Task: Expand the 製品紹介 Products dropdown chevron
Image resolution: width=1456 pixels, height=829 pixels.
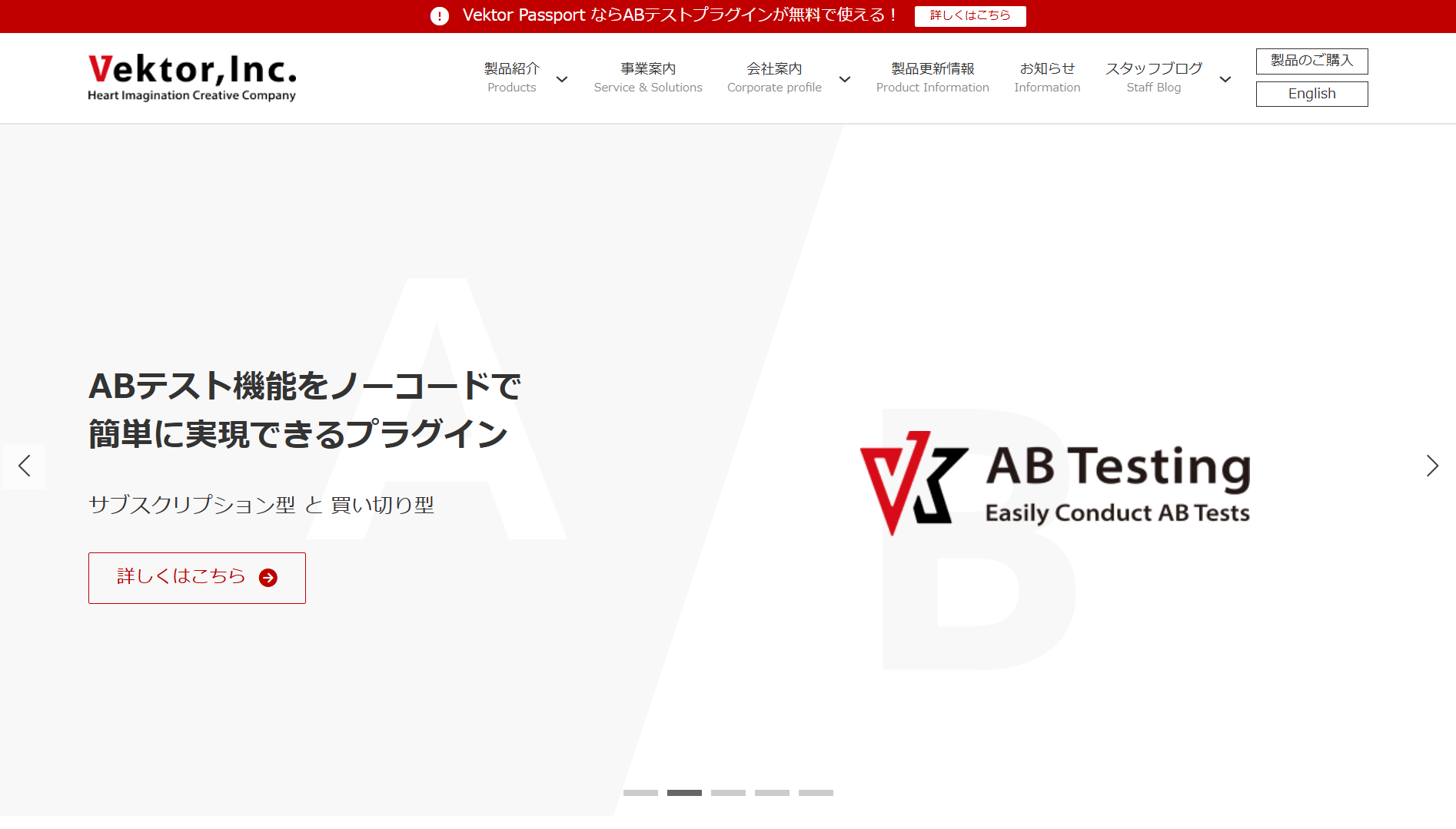Action: coord(562,79)
